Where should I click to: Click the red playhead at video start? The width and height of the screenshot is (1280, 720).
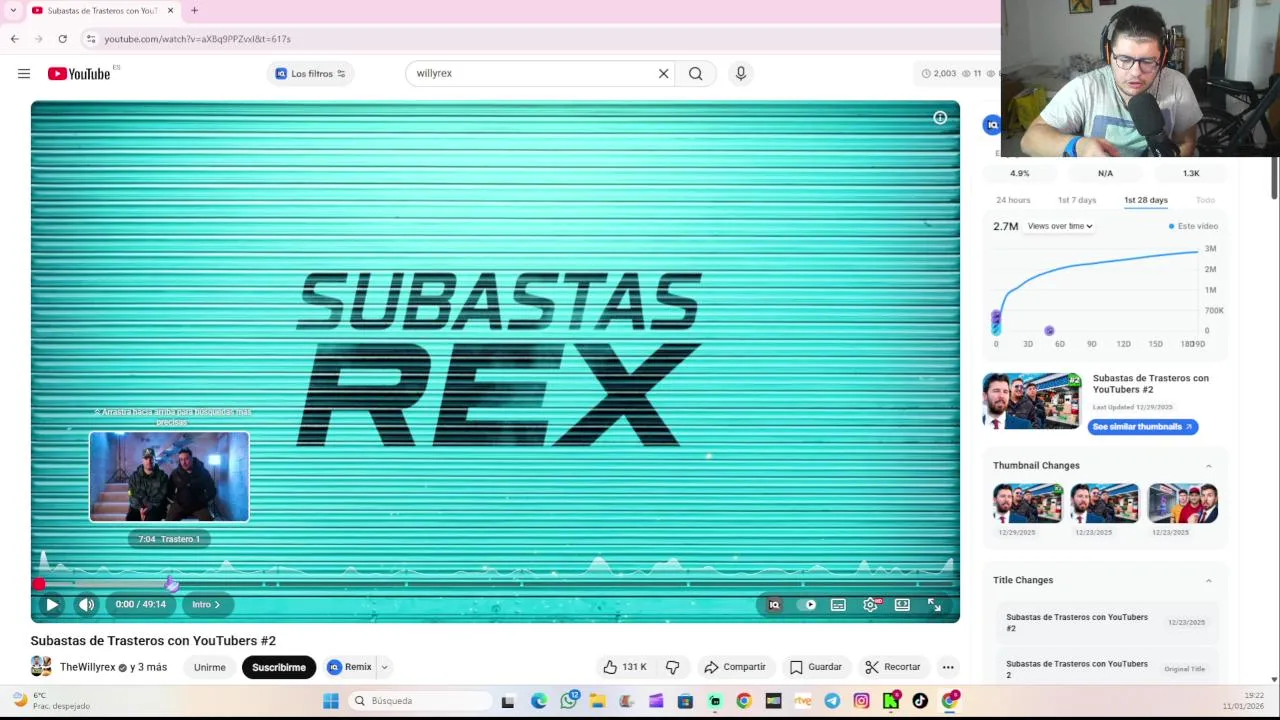tap(39, 584)
